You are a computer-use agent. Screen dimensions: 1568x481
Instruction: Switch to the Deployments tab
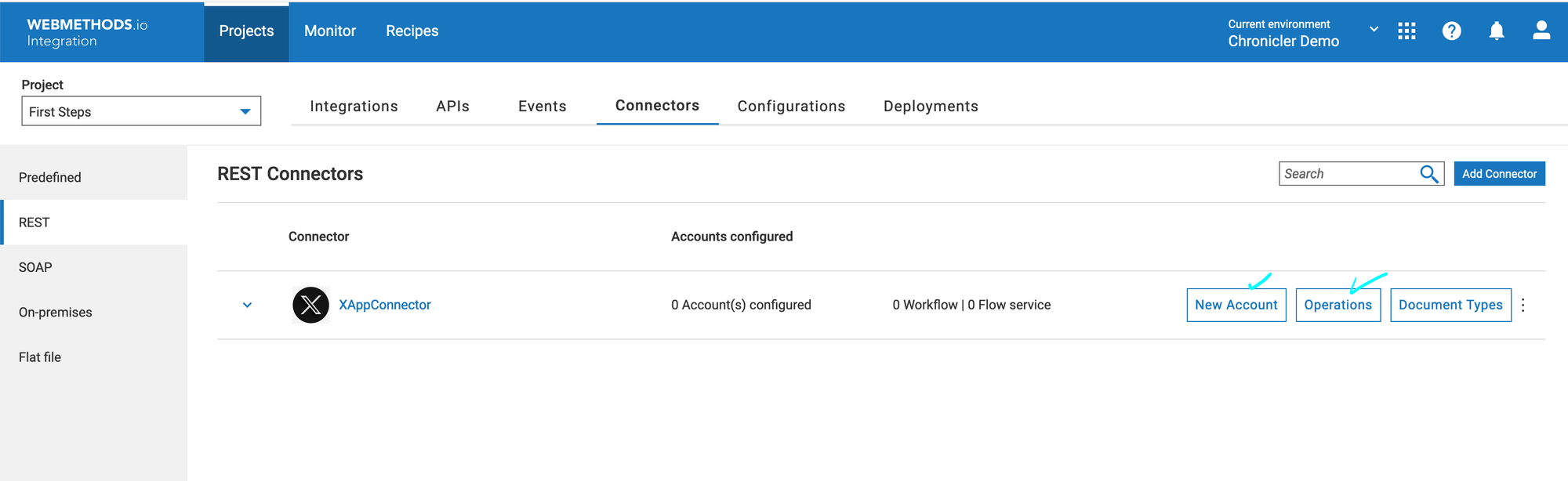(930, 107)
